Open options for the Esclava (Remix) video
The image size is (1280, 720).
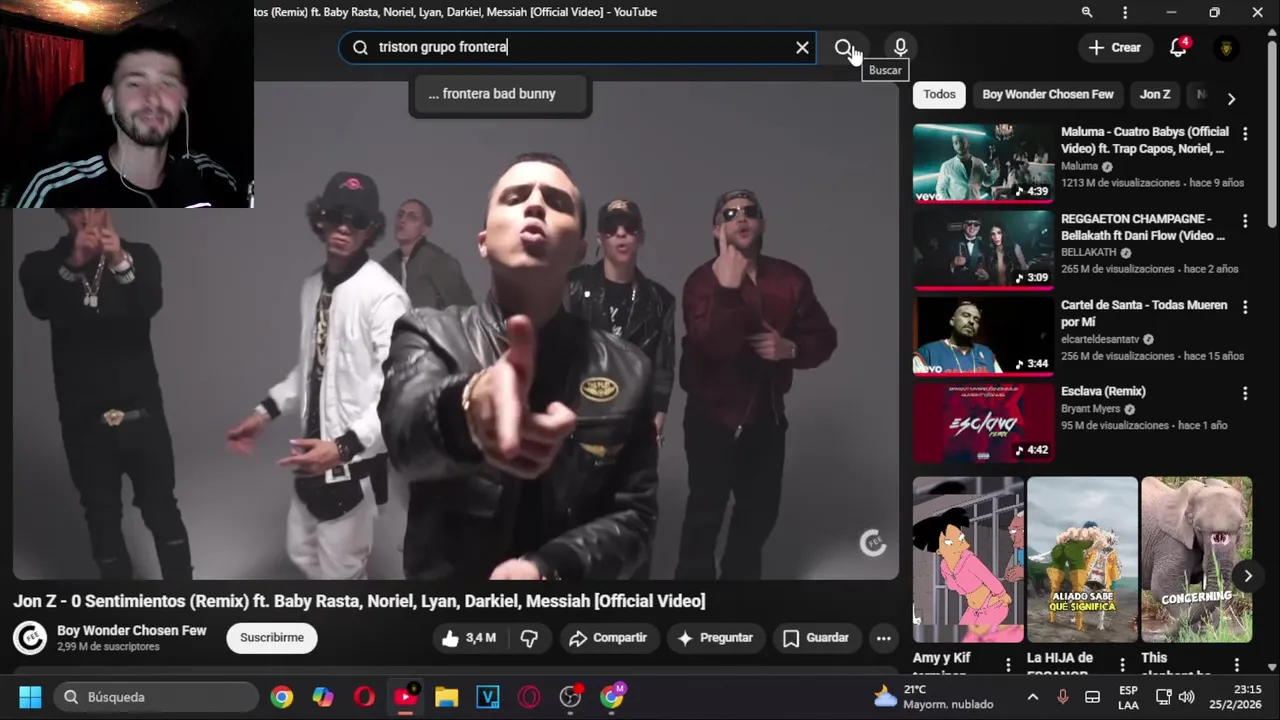click(1245, 394)
